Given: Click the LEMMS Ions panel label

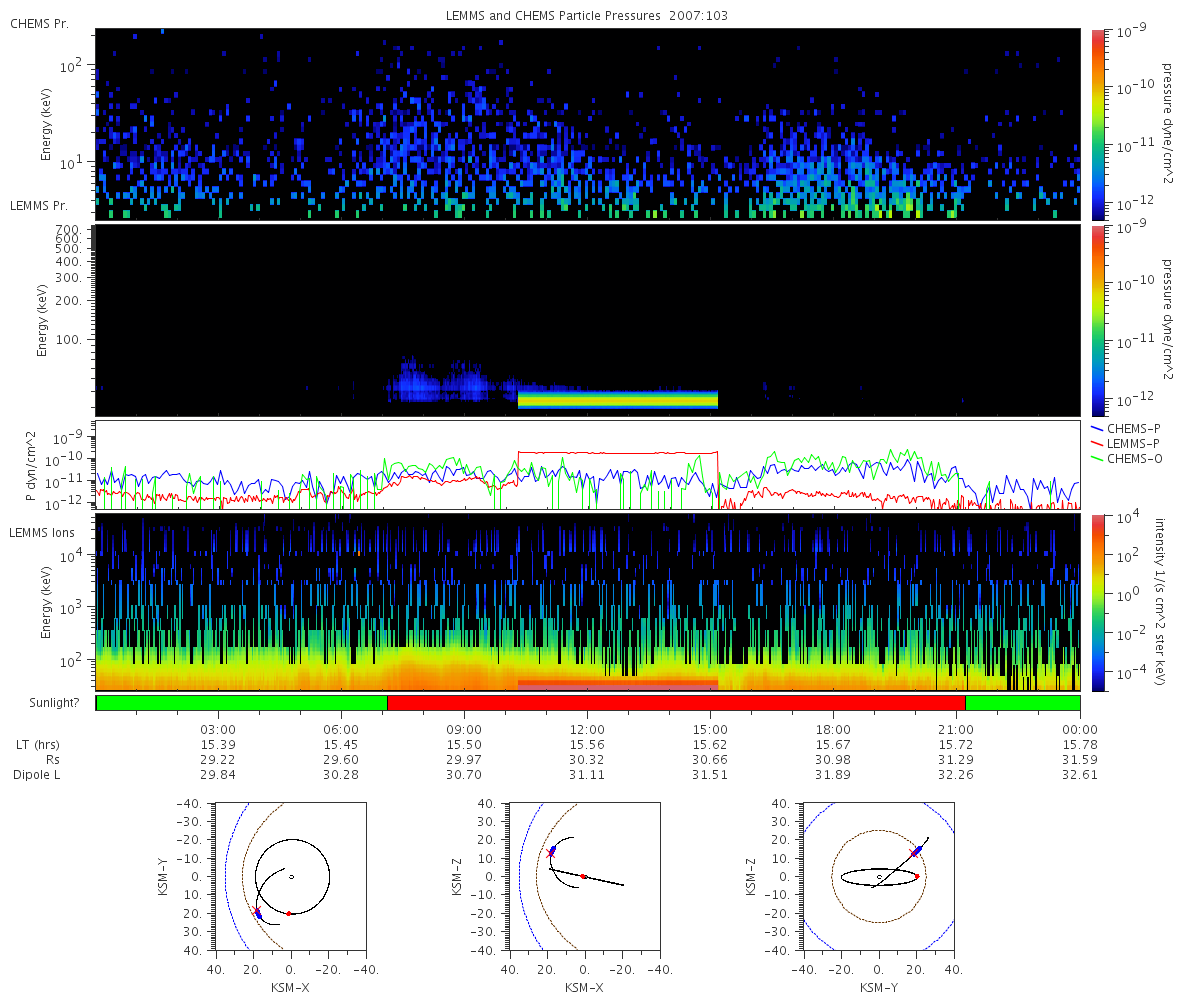Looking at the screenshot, I should click(x=41, y=531).
